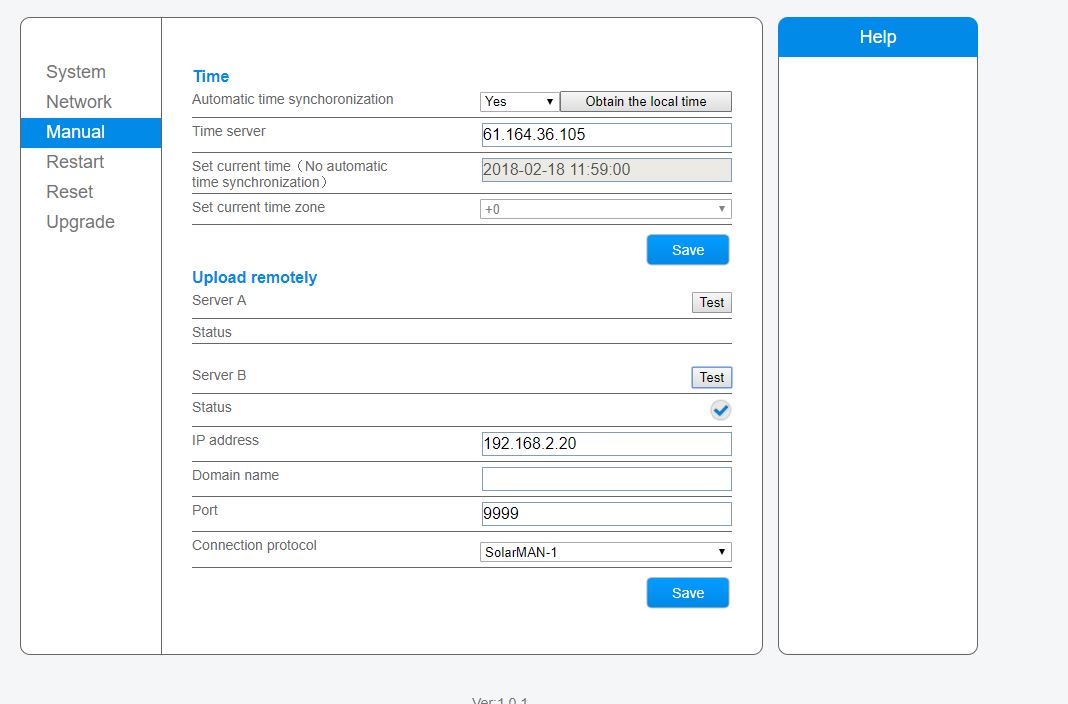Focus the Time server input field

pos(606,135)
